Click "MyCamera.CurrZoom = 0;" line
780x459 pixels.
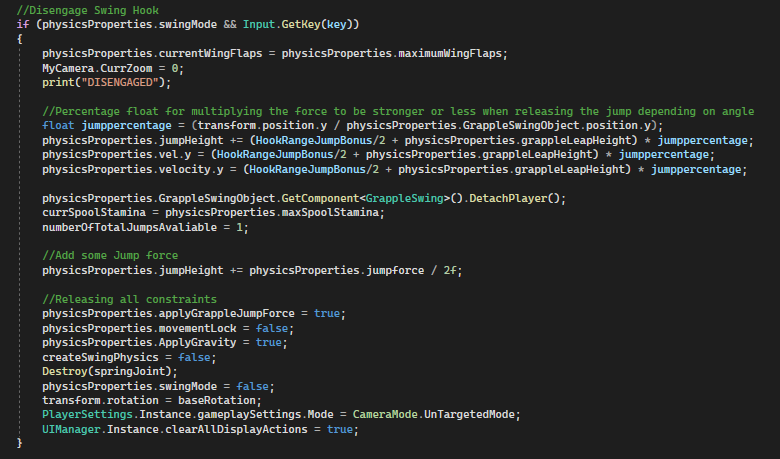[113, 68]
